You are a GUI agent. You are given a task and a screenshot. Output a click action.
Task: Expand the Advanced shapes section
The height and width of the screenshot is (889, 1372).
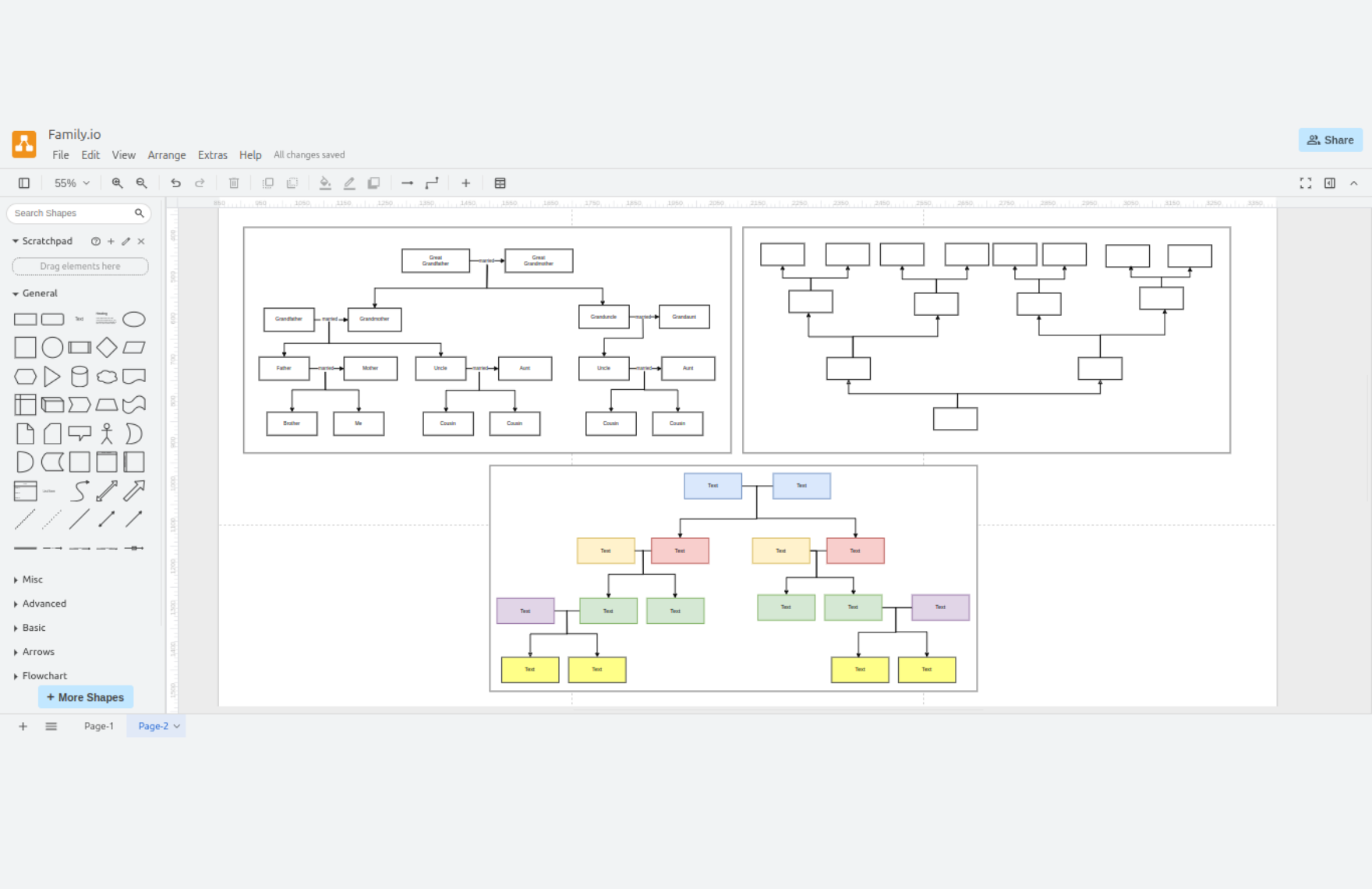coord(40,604)
